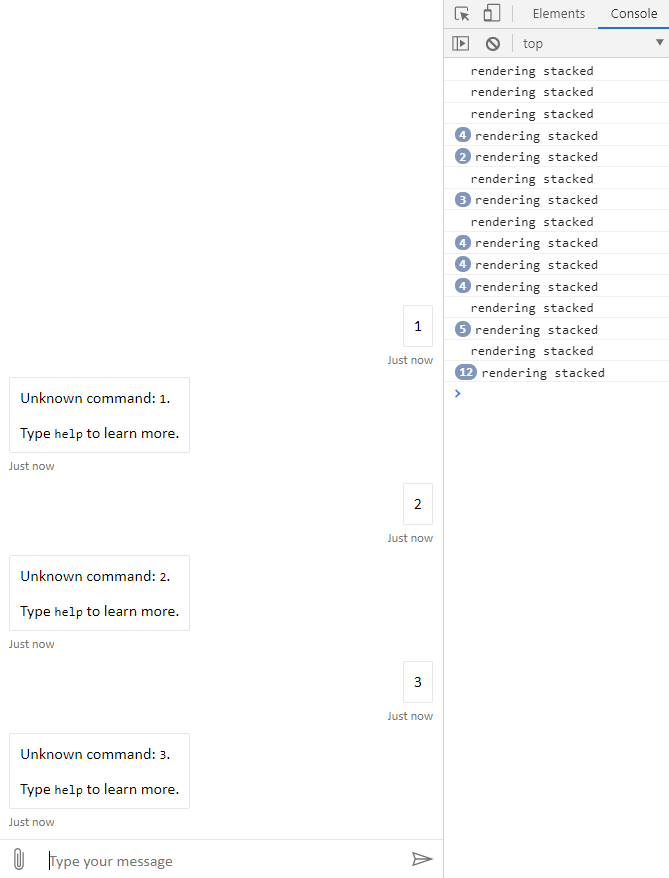Switch to the Elements tab
The height and width of the screenshot is (878, 669).
558,13
